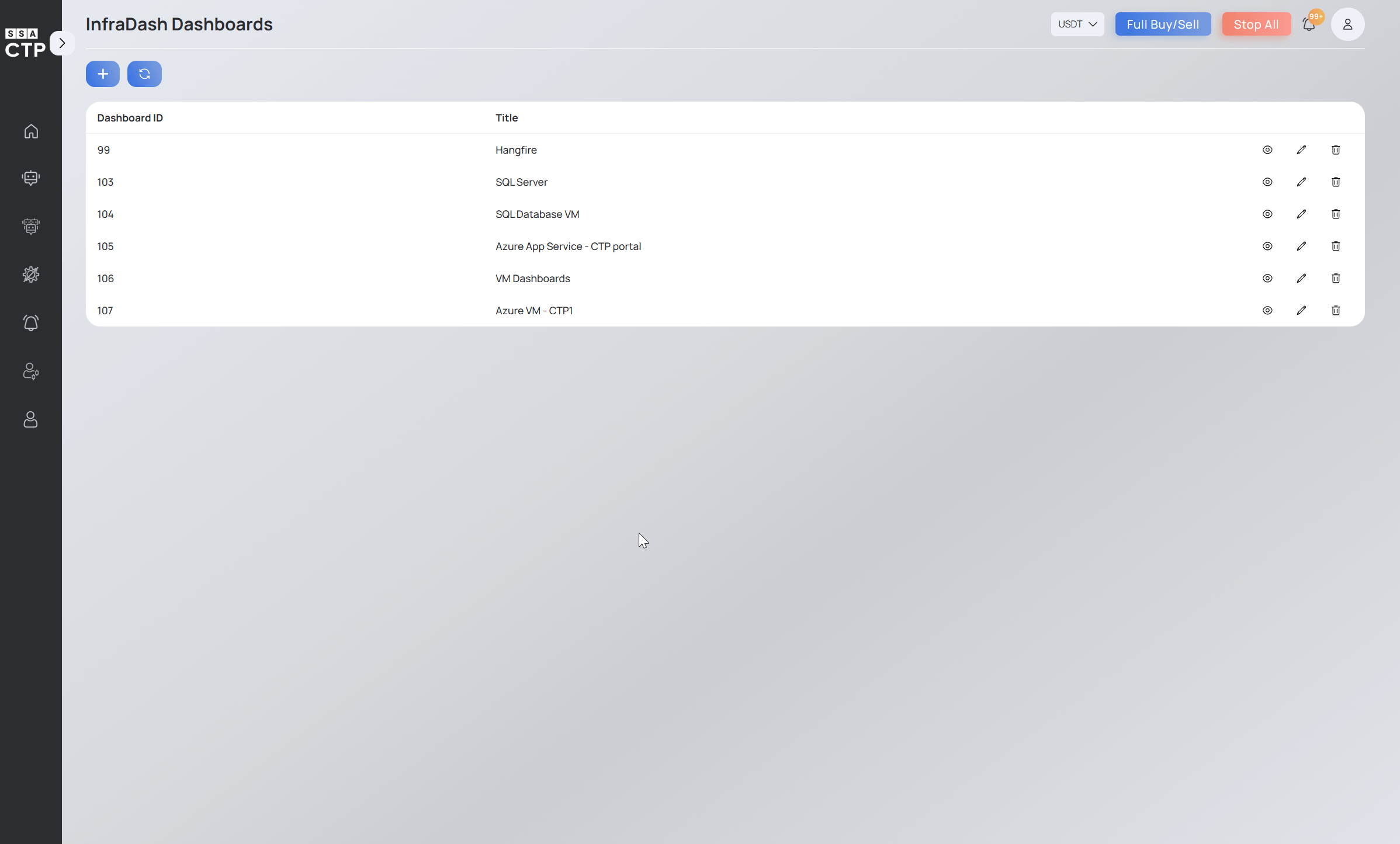
Task: Click the Title column header
Action: pyautogui.click(x=507, y=118)
